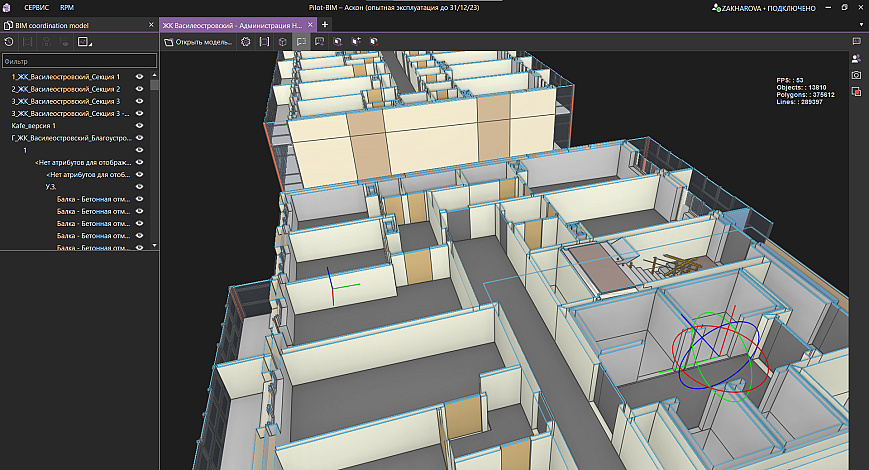Open the comments icon in right sidebar
The width and height of the screenshot is (869, 470).
[857, 42]
